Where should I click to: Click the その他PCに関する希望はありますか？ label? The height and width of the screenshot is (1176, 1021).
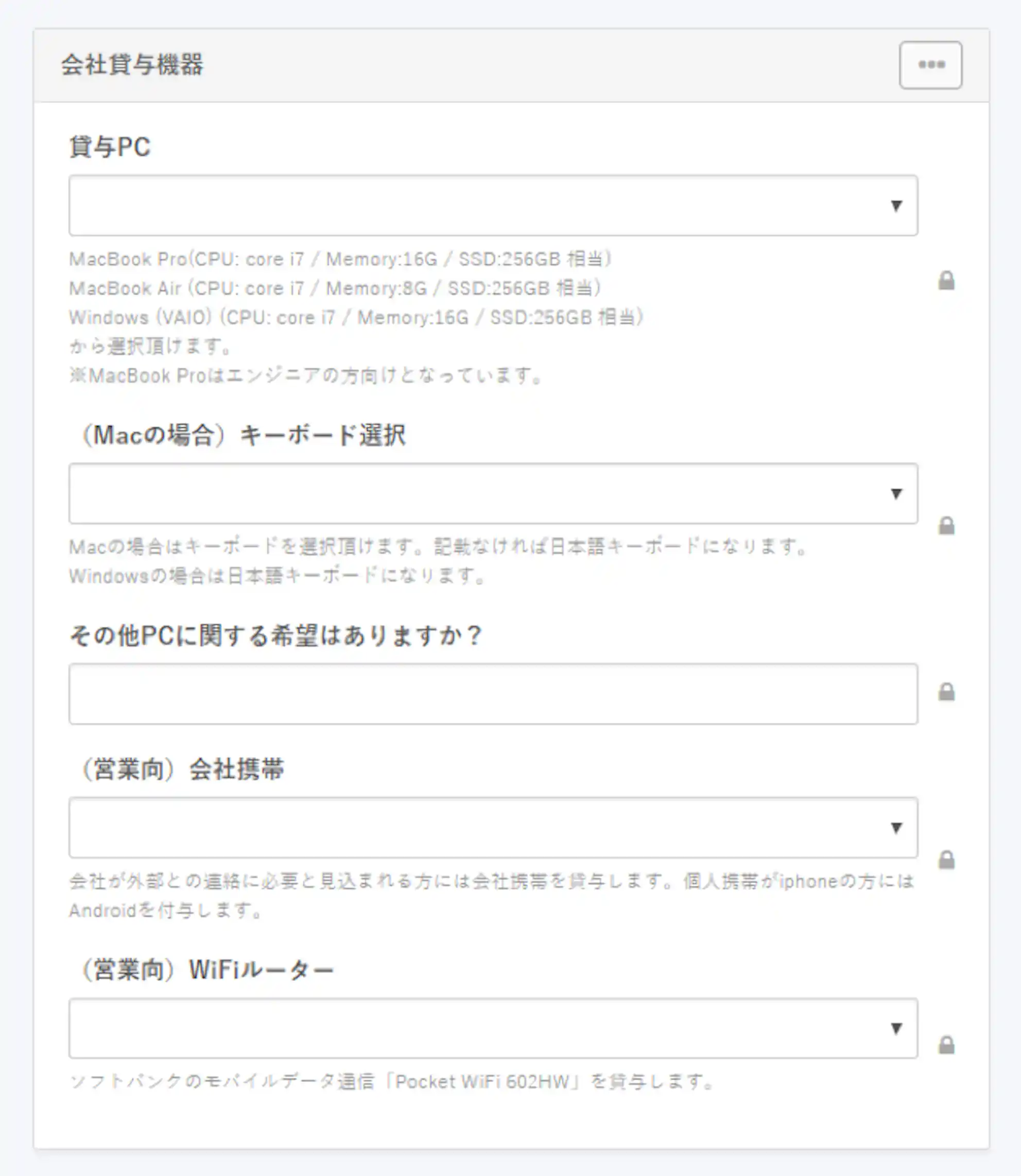click(x=276, y=635)
